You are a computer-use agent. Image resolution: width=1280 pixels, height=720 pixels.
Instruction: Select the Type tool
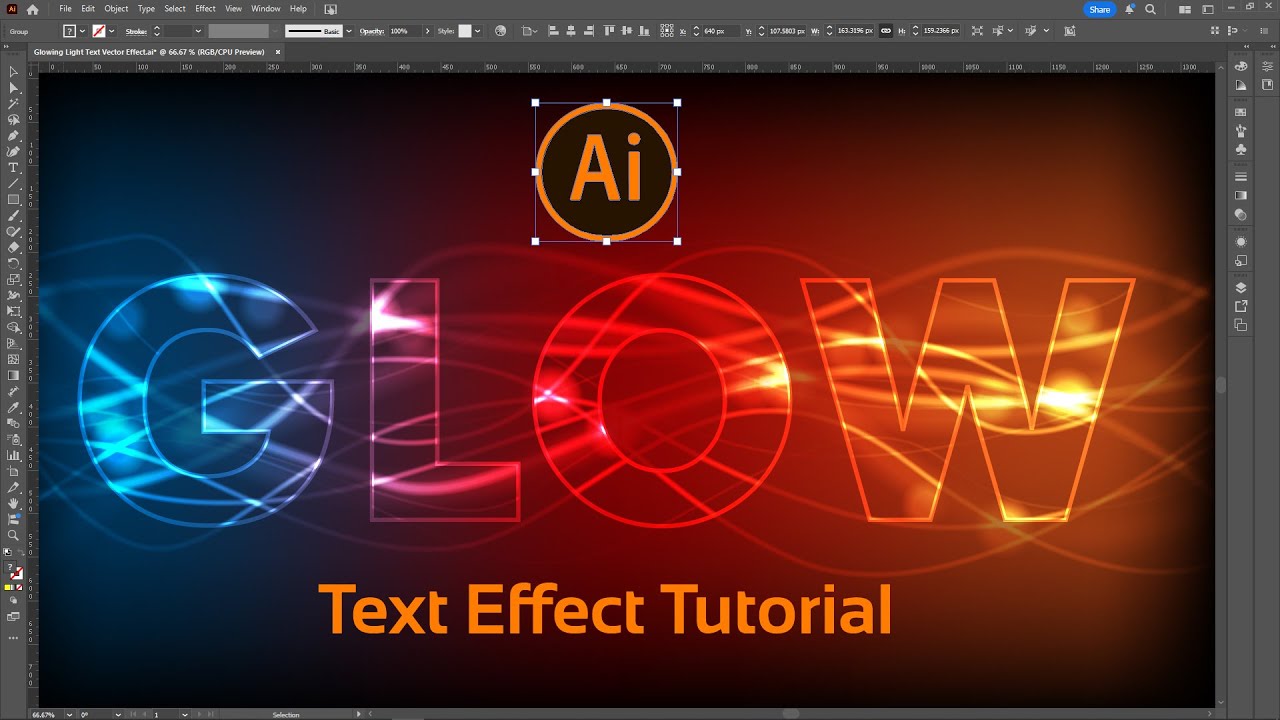click(13, 168)
